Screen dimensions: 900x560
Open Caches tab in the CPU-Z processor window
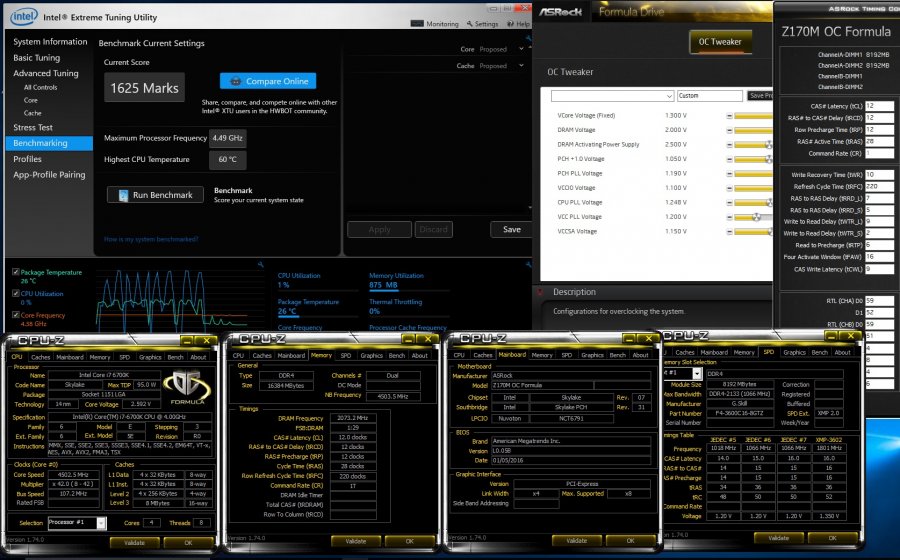tap(40, 357)
